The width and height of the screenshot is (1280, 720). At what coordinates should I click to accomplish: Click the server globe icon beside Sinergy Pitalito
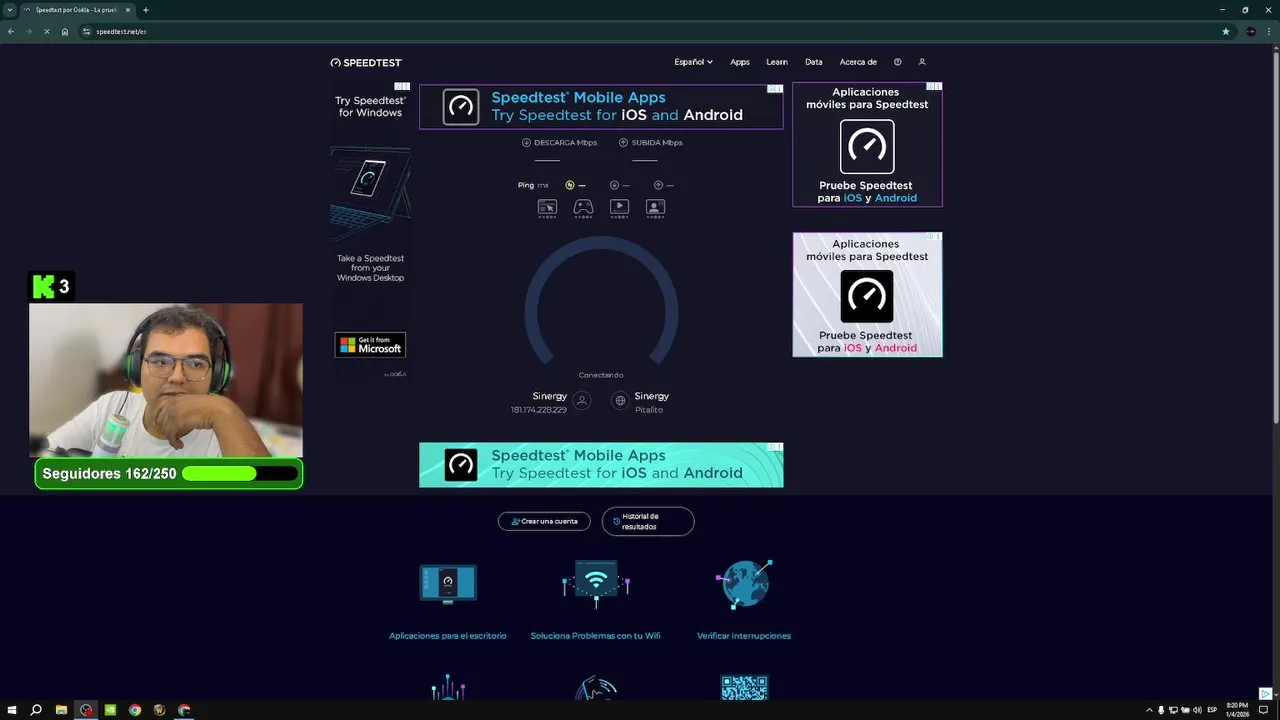pos(620,401)
